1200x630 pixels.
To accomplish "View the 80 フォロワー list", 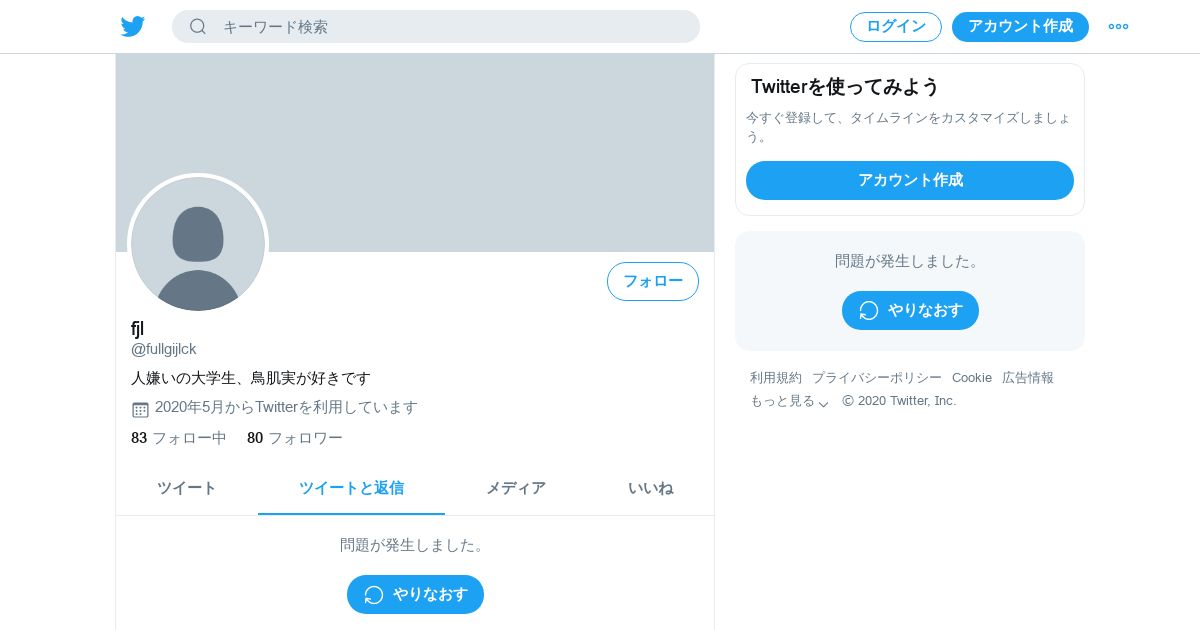I will pos(295,438).
